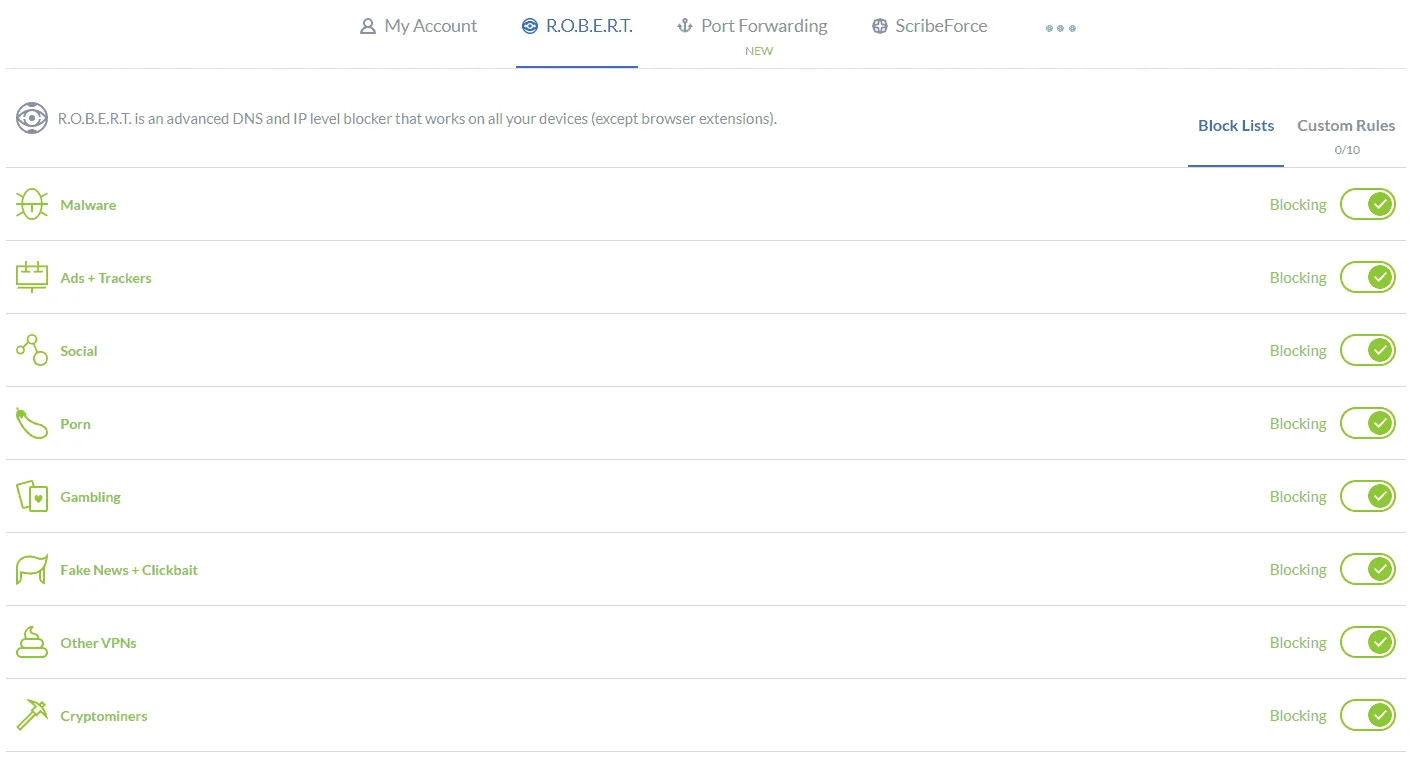Click the Blocking status text for Malware
The image size is (1417, 769).
(1298, 204)
